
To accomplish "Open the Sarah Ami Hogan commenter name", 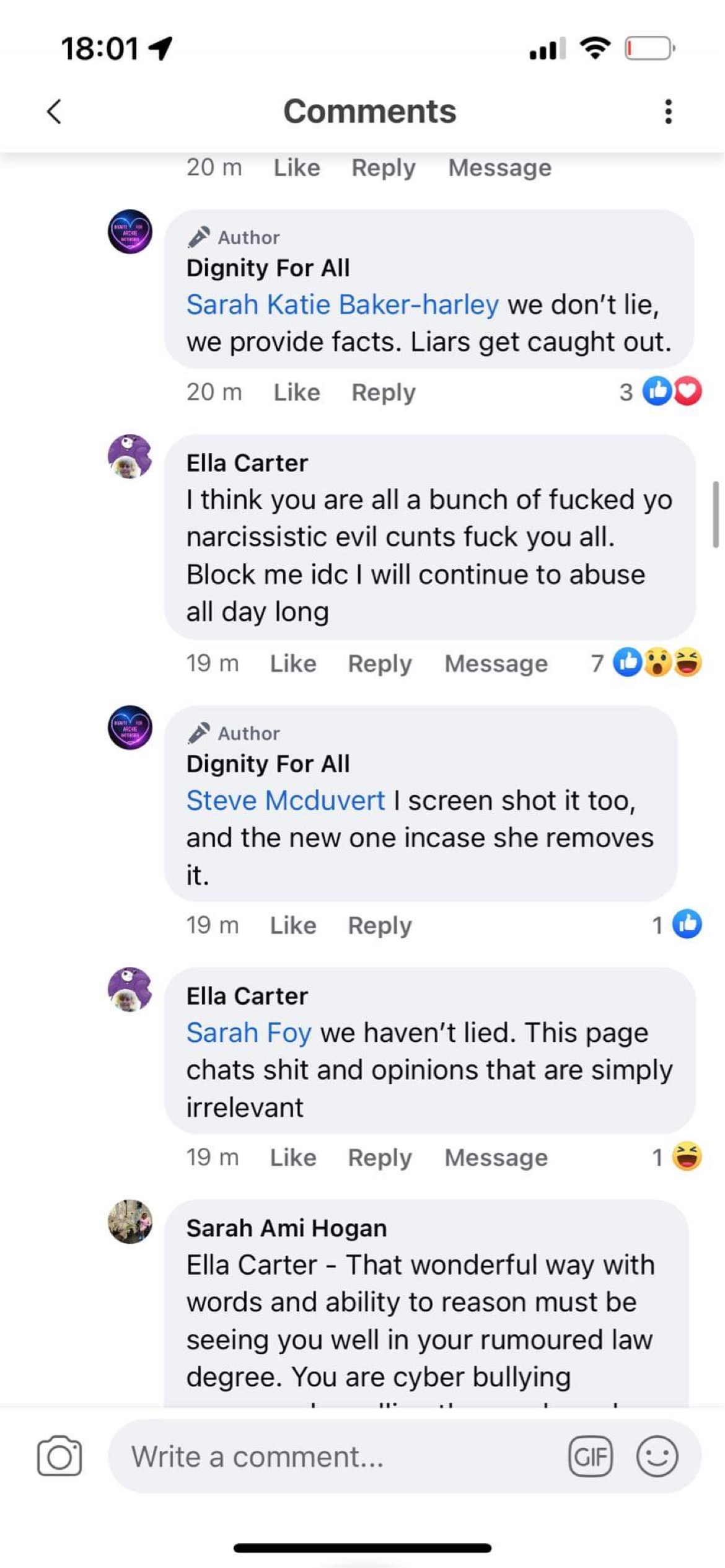I will coord(286,1228).
